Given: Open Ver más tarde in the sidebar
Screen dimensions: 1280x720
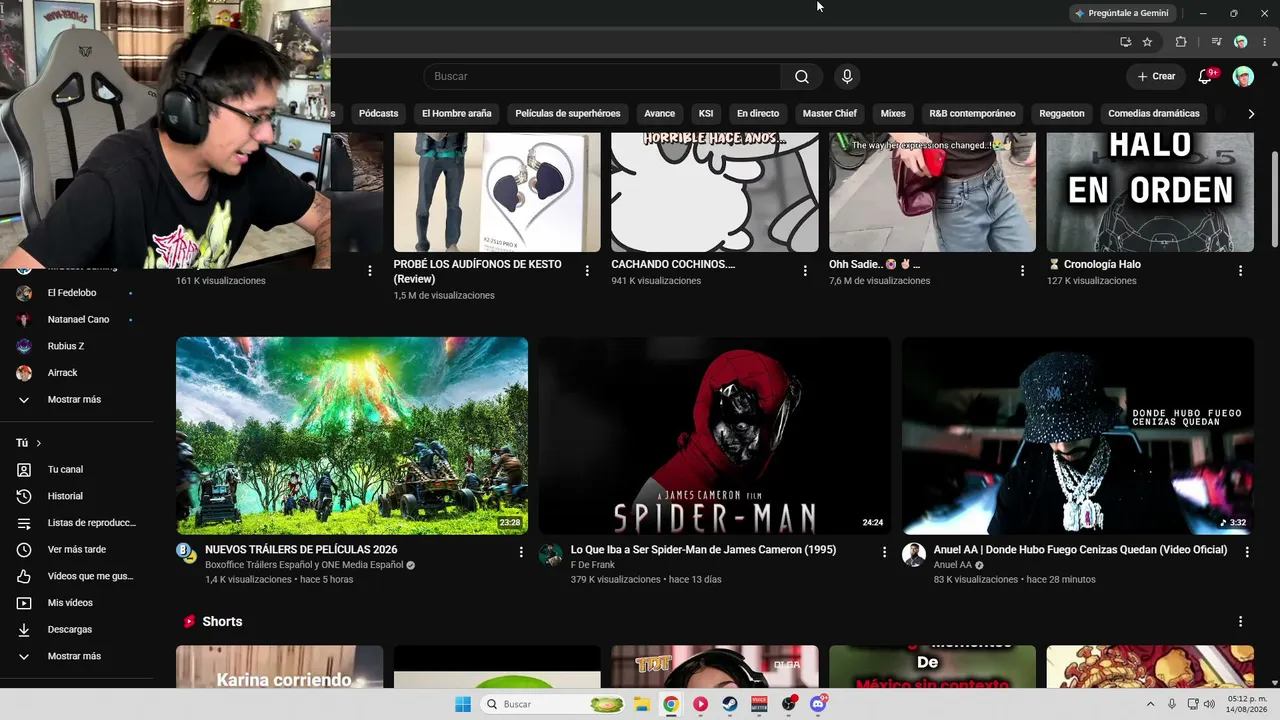Looking at the screenshot, I should click(x=77, y=550).
